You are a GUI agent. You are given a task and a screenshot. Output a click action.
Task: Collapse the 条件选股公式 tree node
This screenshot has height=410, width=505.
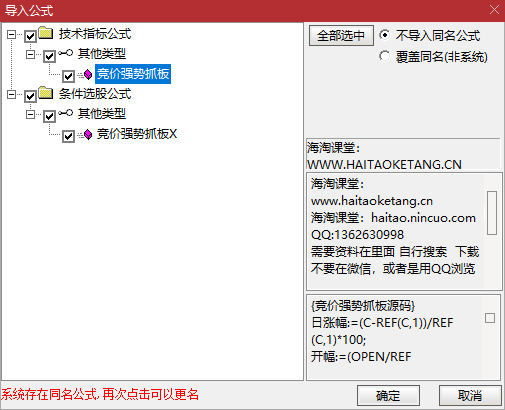pos(11,95)
